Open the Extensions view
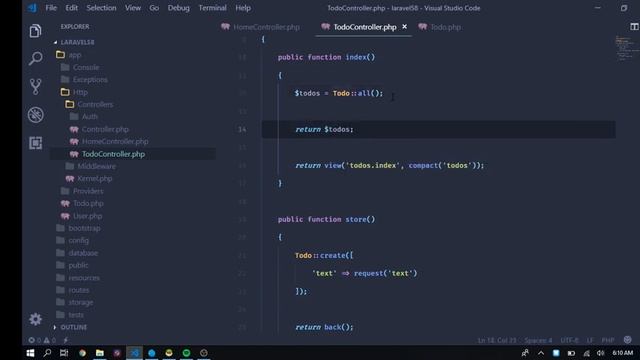The width and height of the screenshot is (640, 360). 36,143
